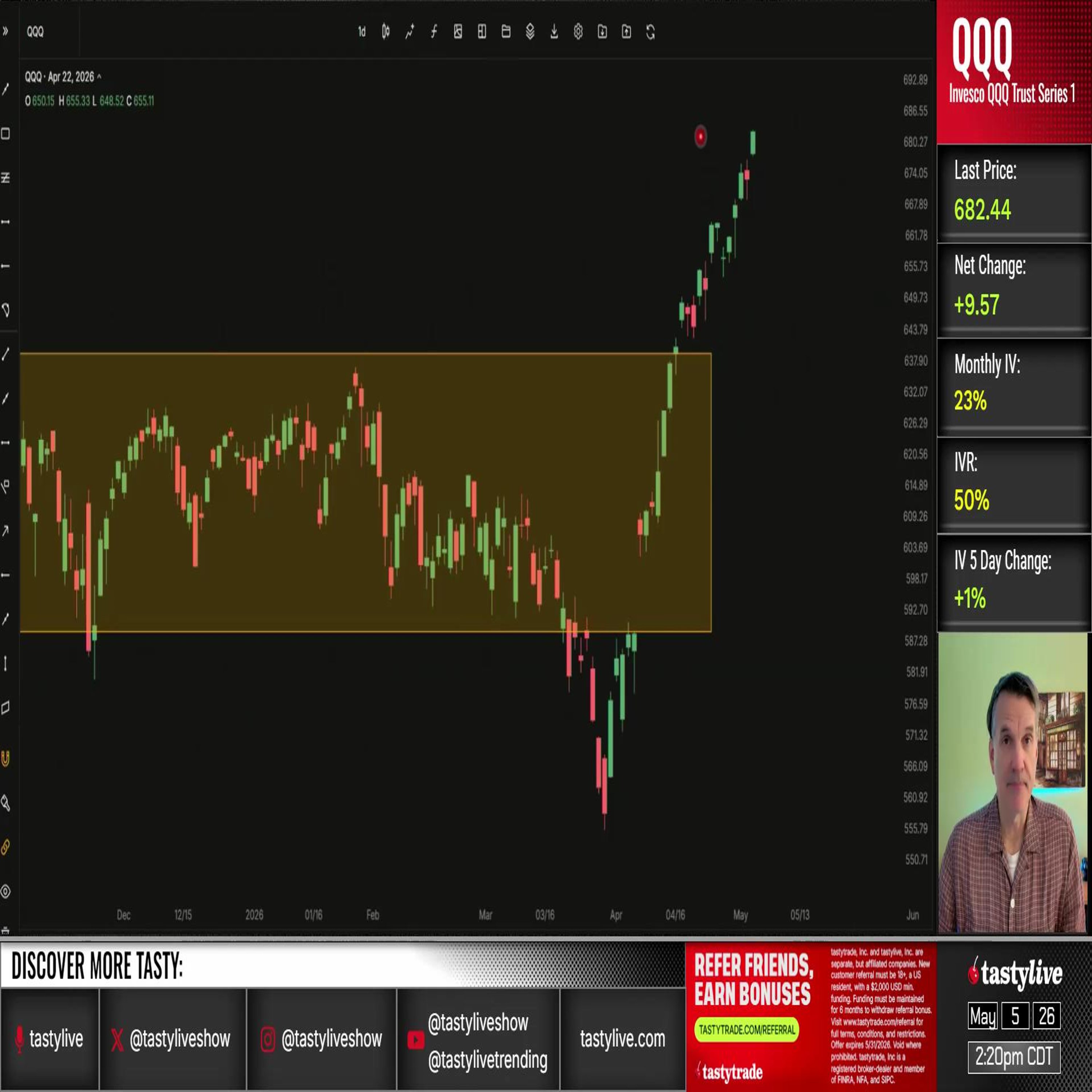Click the folder with up arrow icon
Screen dimensions: 1092x1092
click(626, 32)
